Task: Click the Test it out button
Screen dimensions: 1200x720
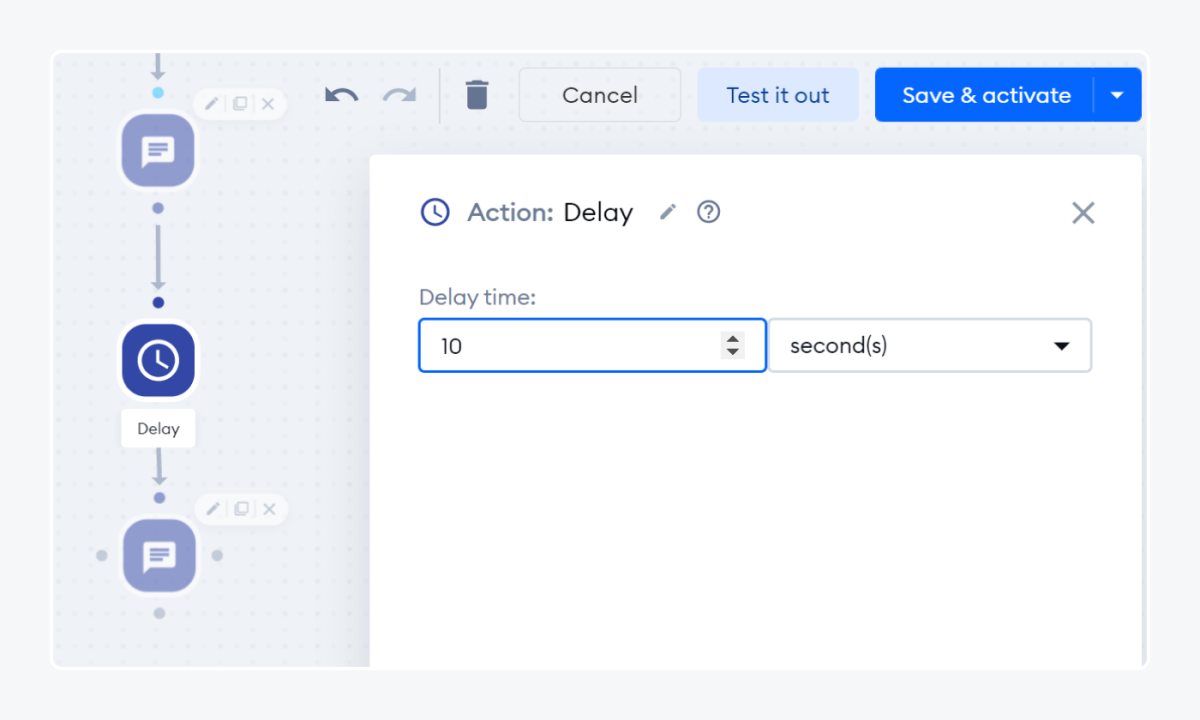Action: [x=778, y=94]
